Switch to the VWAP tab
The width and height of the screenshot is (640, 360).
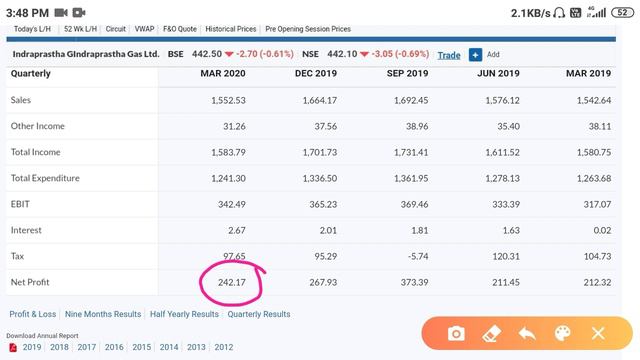coord(144,29)
